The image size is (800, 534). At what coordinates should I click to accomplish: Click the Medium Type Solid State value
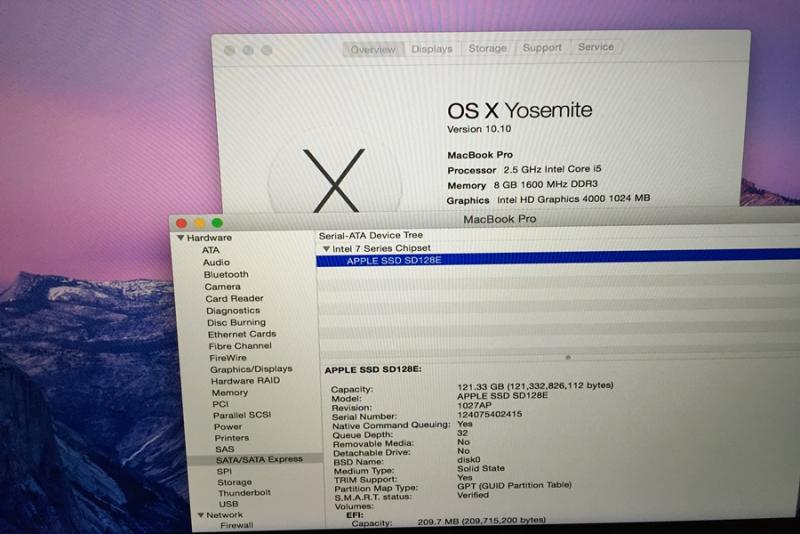[481, 468]
